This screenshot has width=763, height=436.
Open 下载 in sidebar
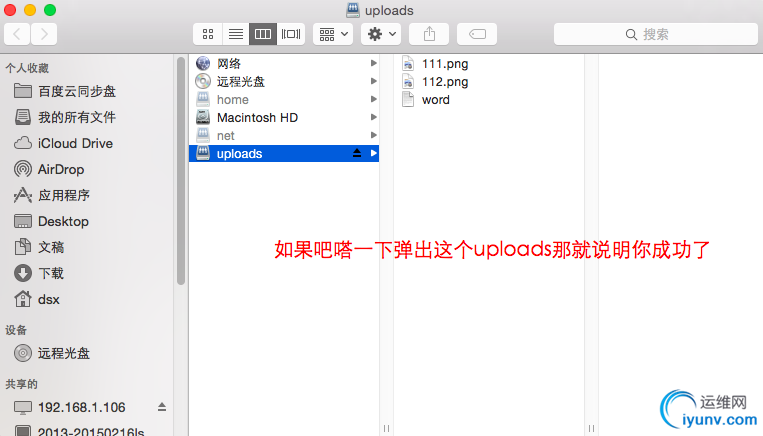point(39,273)
